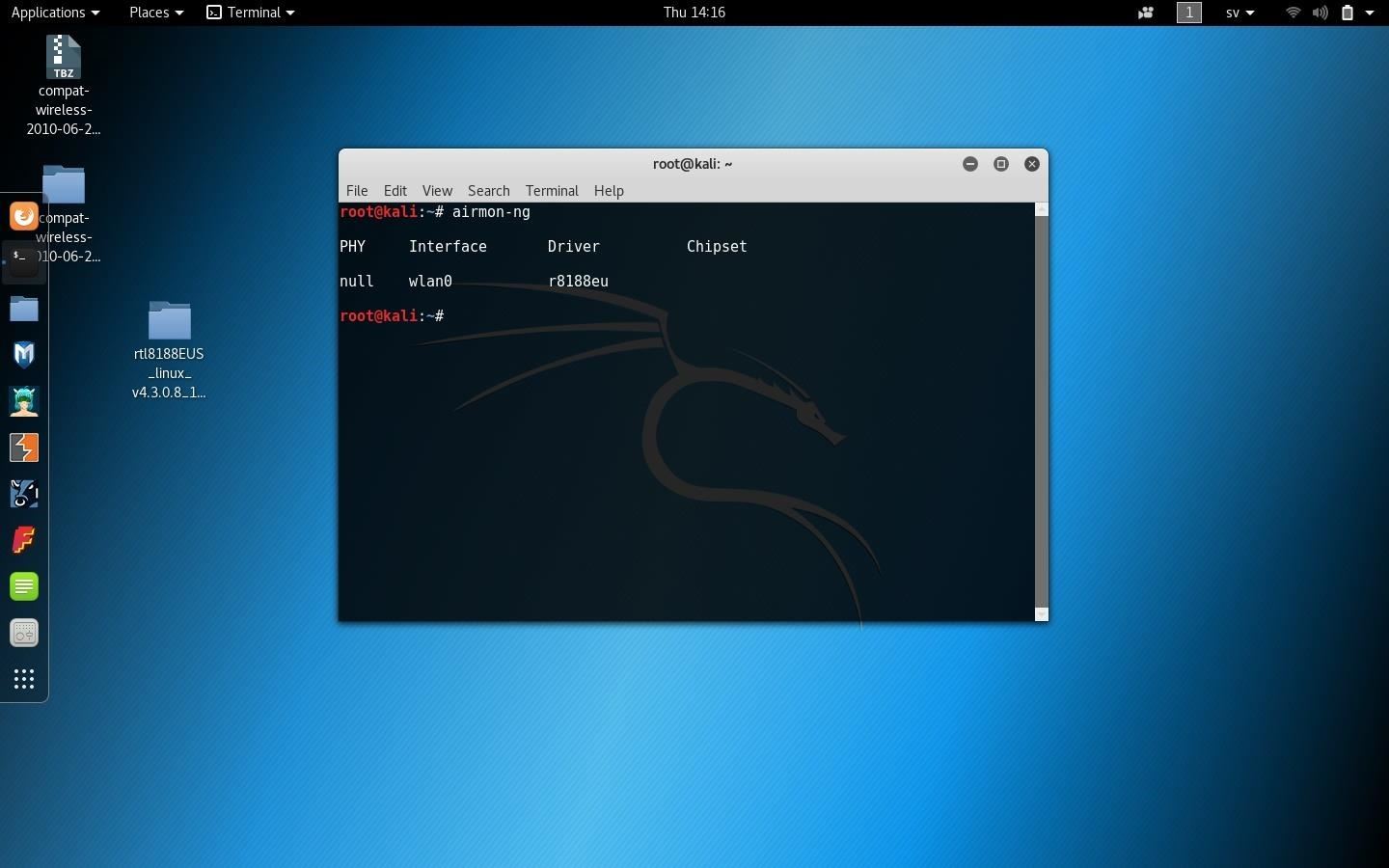Select the compat-wireless TBZ archive on desktop

[x=64, y=85]
